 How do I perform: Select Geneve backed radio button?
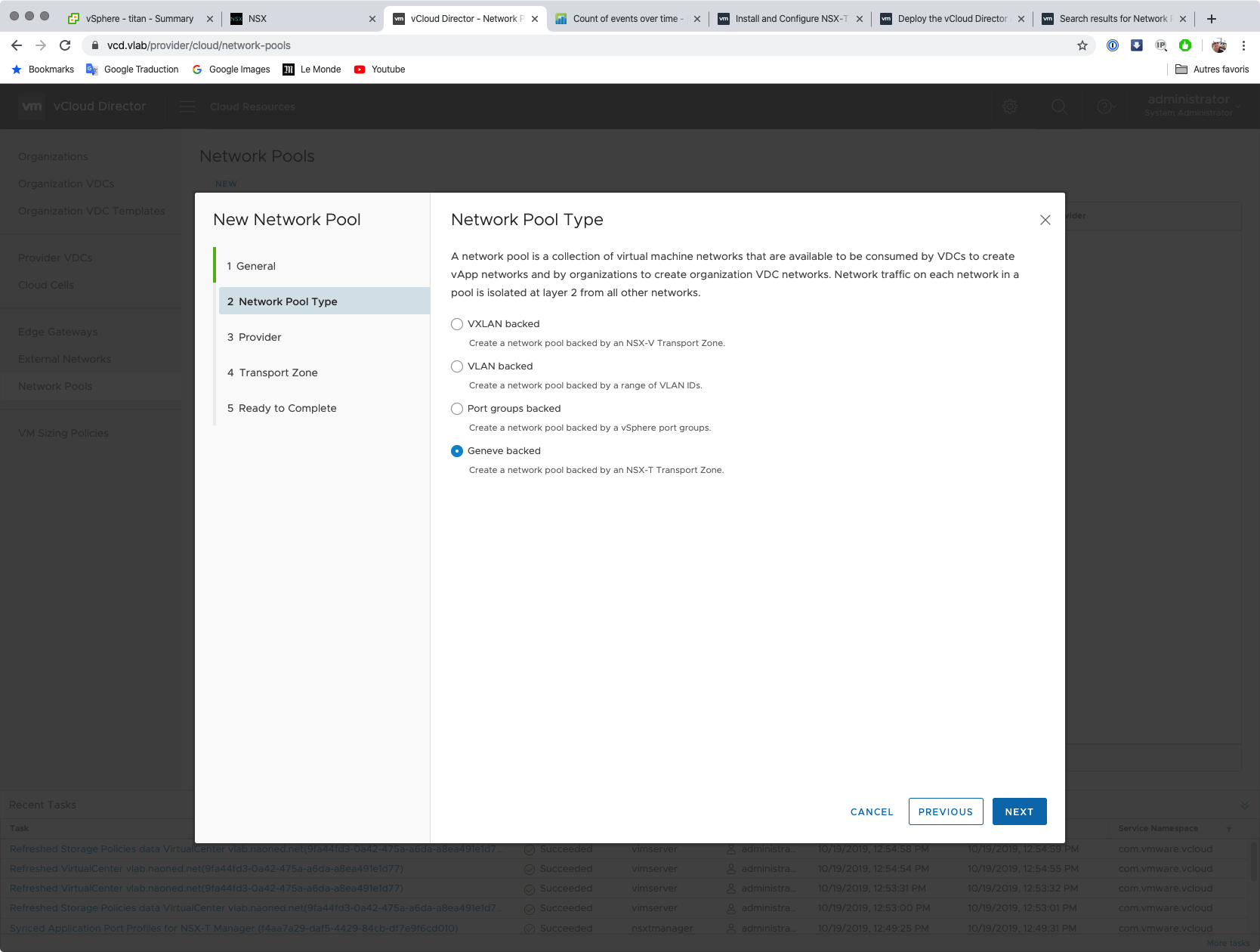pyautogui.click(x=457, y=451)
